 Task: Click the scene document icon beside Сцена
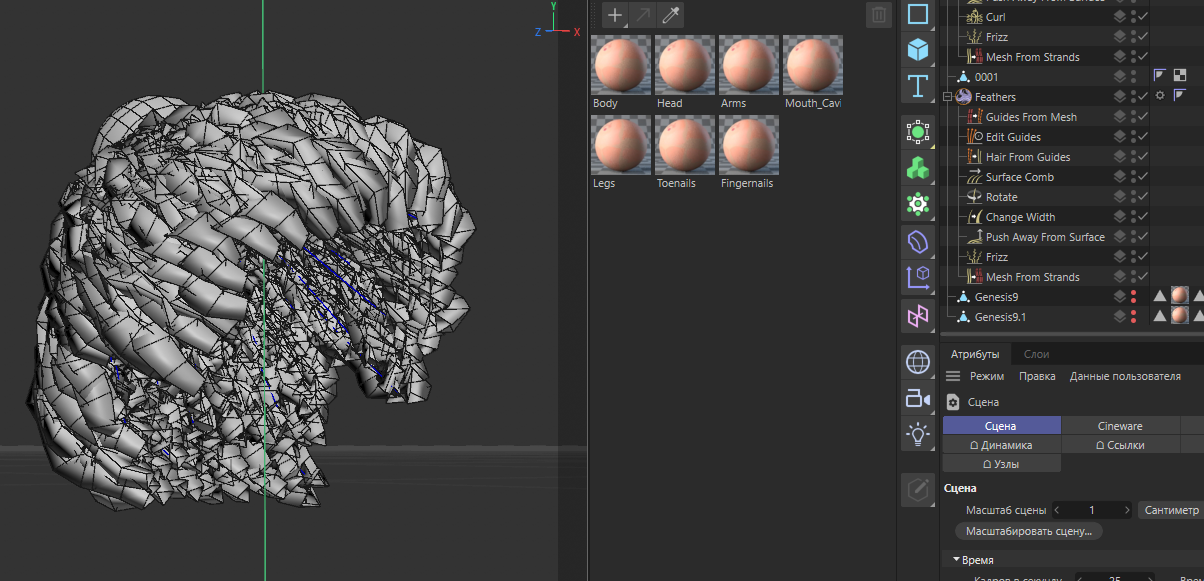point(953,402)
